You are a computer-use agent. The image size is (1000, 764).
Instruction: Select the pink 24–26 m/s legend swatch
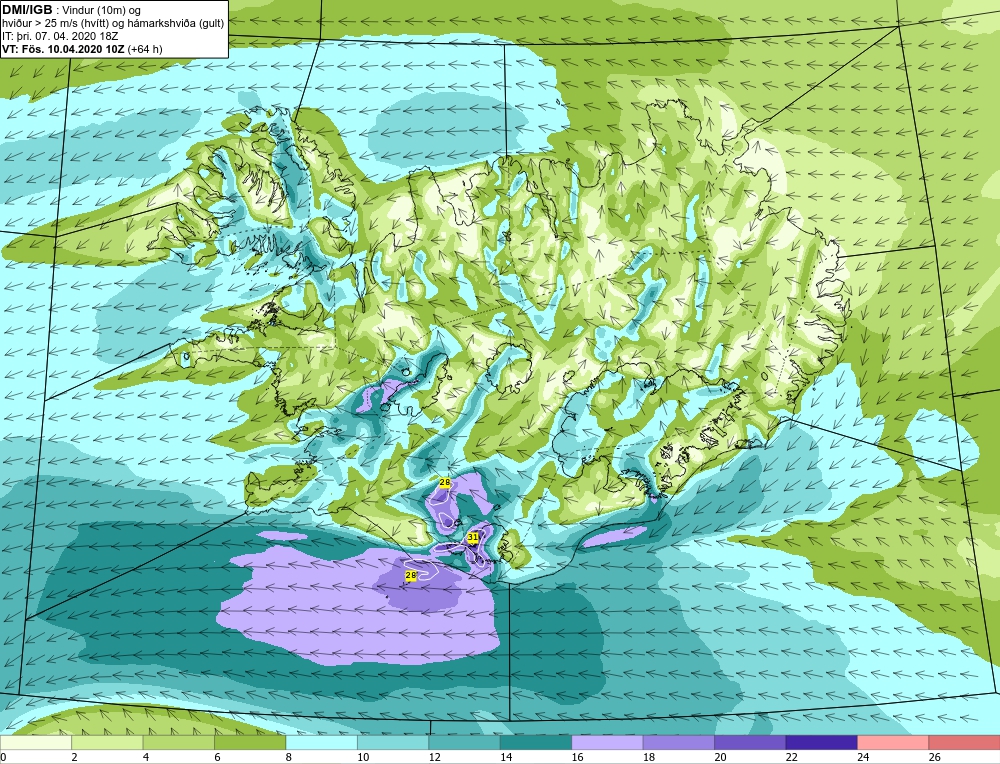pos(893,742)
